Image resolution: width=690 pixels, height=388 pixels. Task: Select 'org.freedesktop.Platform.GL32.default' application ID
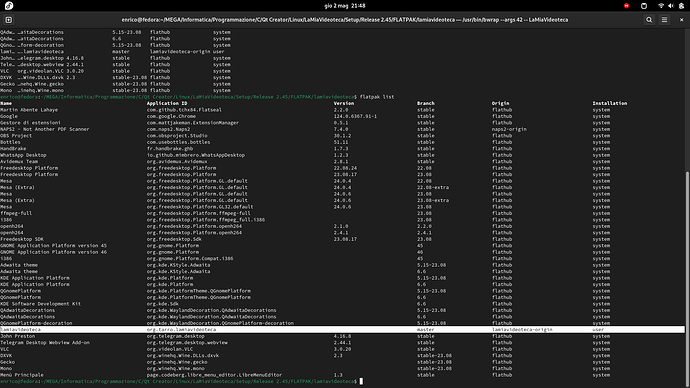click(200, 207)
